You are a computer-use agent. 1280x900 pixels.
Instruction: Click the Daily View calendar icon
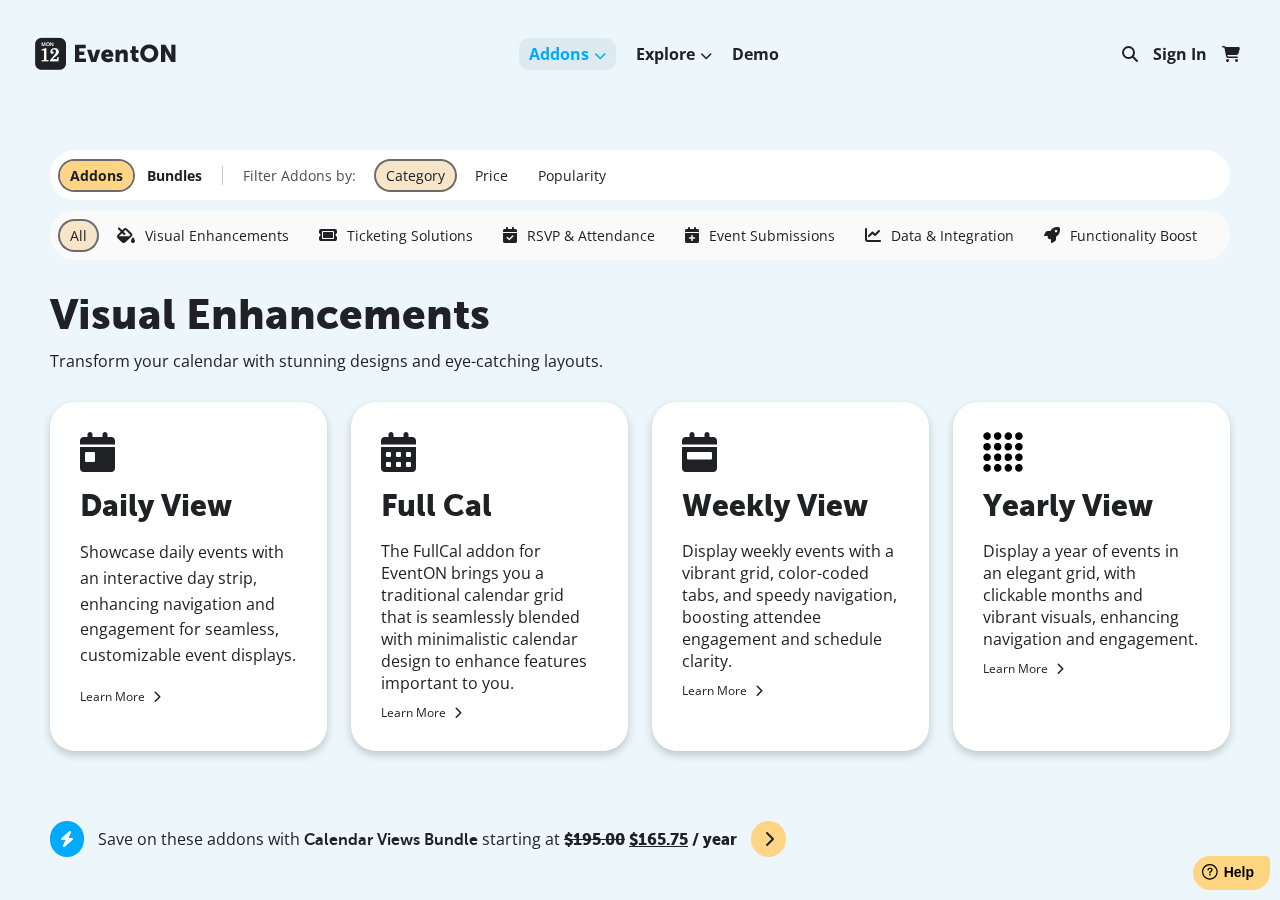coord(97,452)
